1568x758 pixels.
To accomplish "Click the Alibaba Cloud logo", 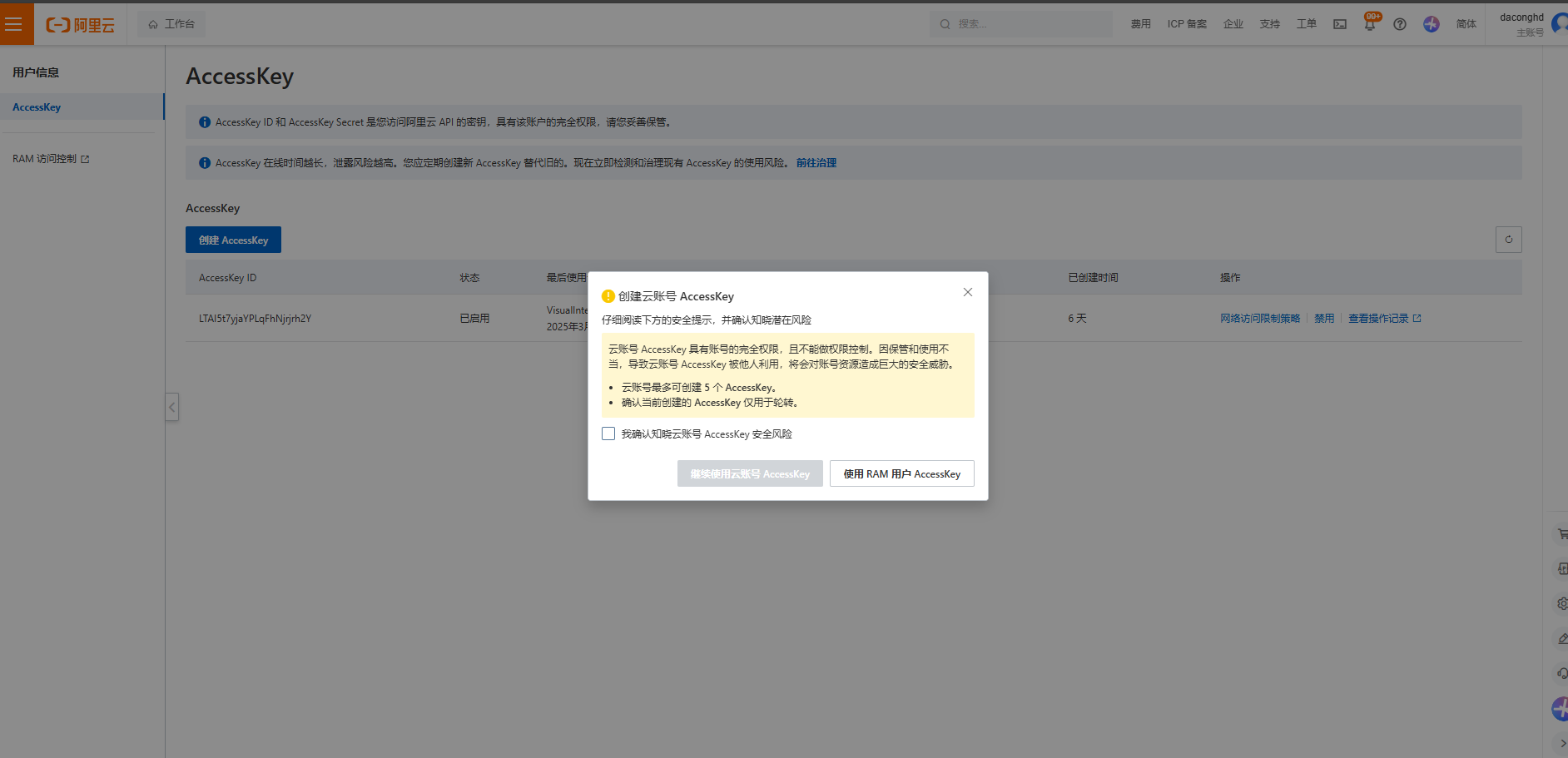I will click(x=81, y=25).
